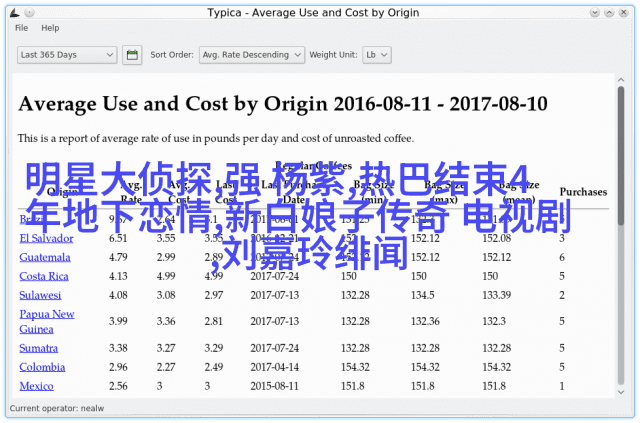
Task: Open the calendar date picker icon
Action: 132,55
